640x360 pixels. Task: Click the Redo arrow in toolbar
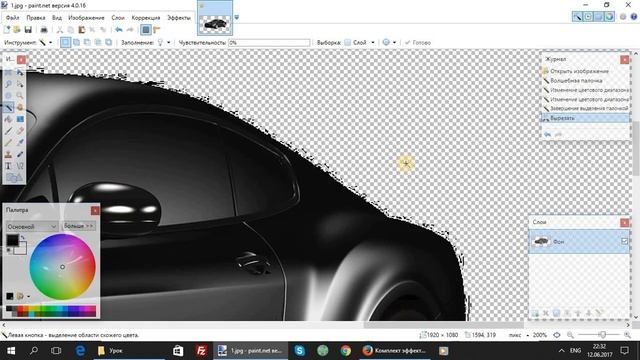pos(130,30)
